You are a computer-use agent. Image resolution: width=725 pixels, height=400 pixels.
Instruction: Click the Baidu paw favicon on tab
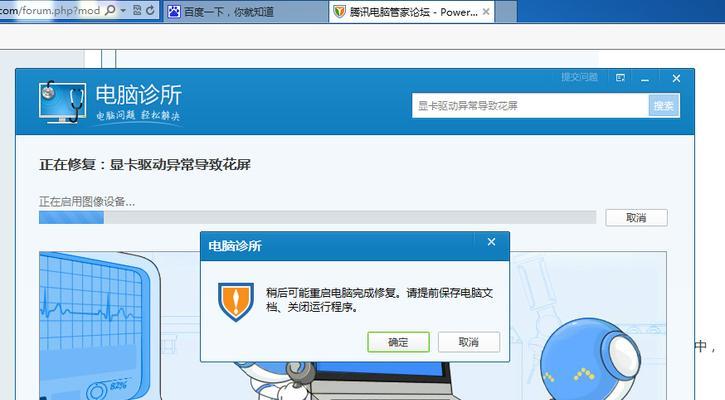(174, 12)
